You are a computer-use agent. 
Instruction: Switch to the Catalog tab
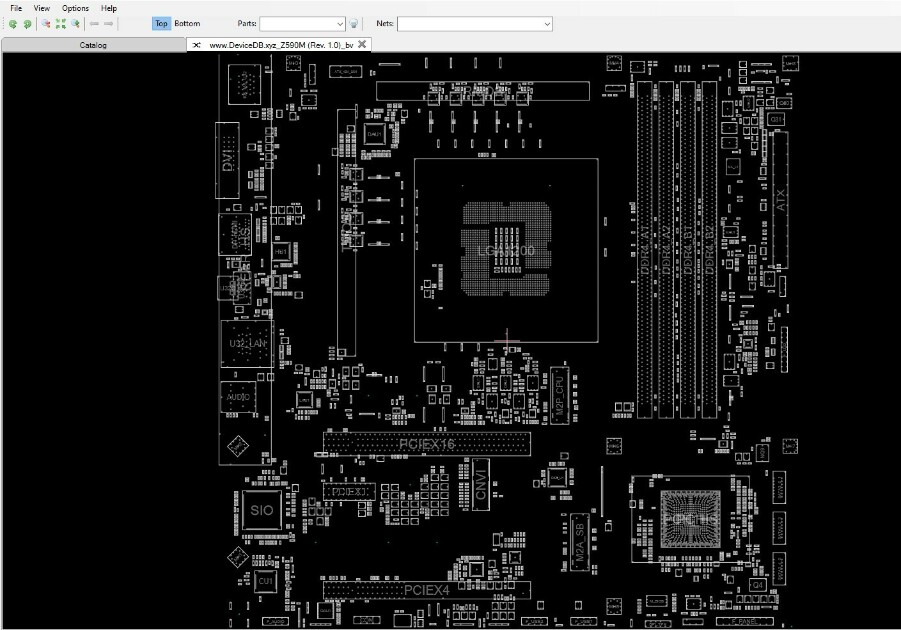tap(93, 45)
